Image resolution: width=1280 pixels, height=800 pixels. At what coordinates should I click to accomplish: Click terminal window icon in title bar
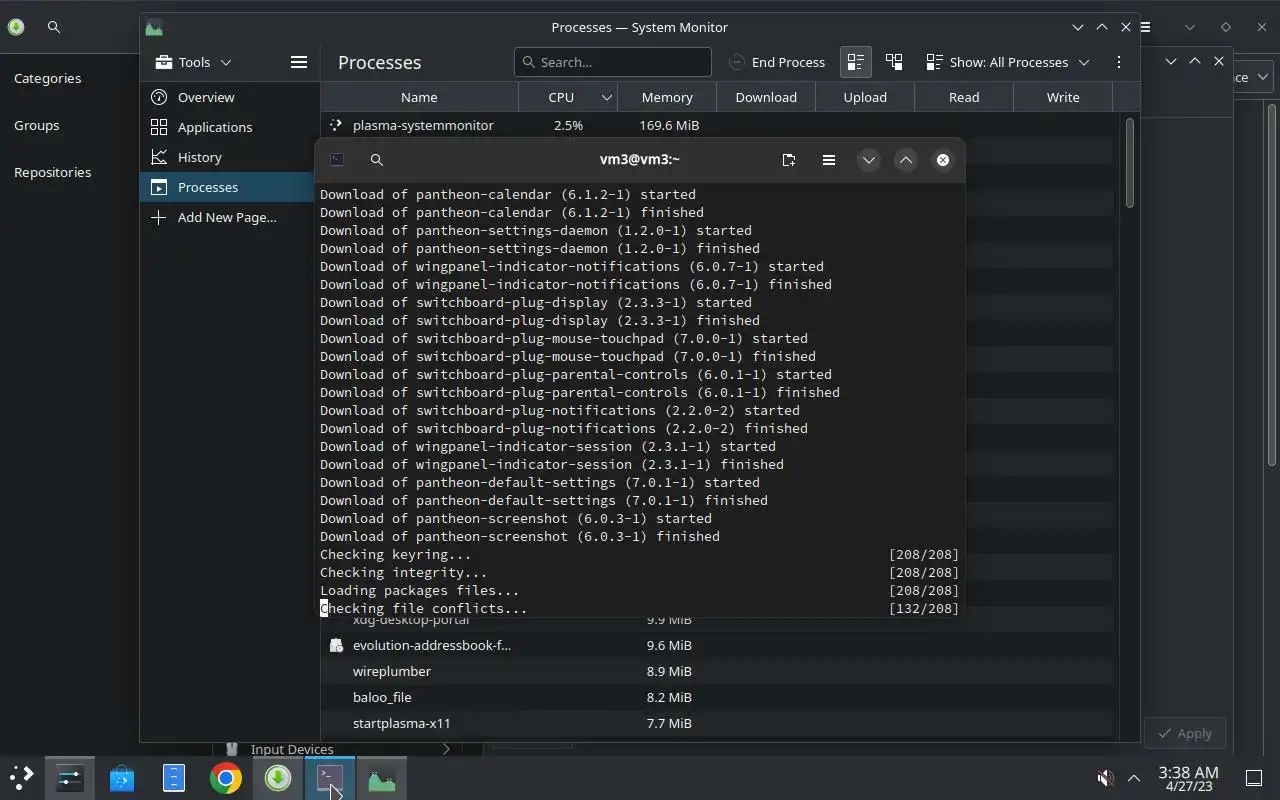pyautogui.click(x=337, y=160)
